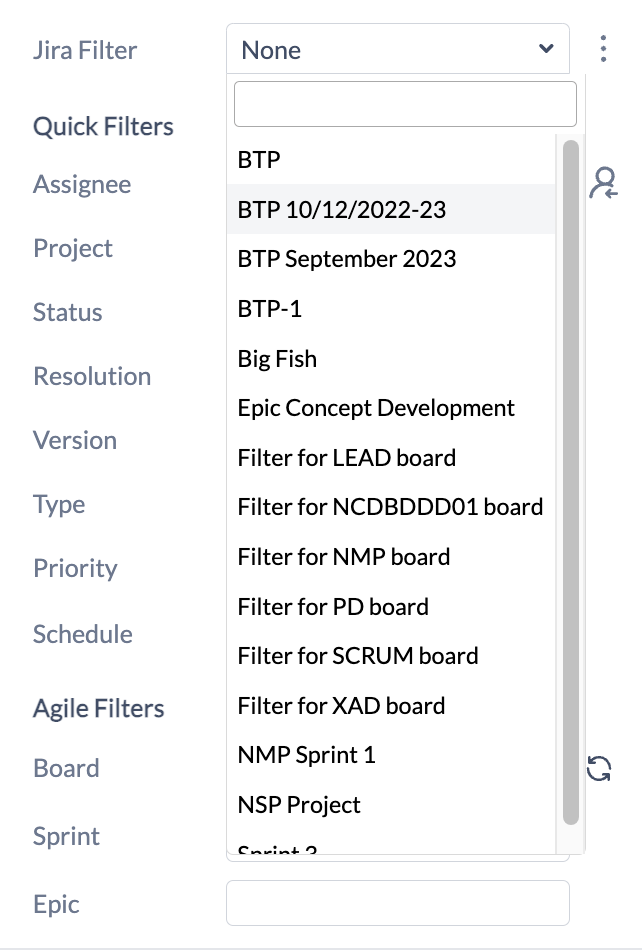The height and width of the screenshot is (952, 642).
Task: Click the Epic input field
Action: click(398, 903)
